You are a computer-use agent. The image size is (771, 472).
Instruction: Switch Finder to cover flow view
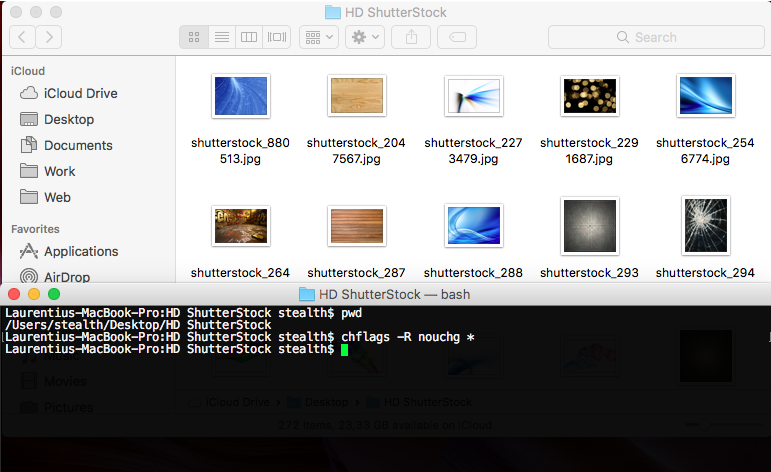[277, 37]
